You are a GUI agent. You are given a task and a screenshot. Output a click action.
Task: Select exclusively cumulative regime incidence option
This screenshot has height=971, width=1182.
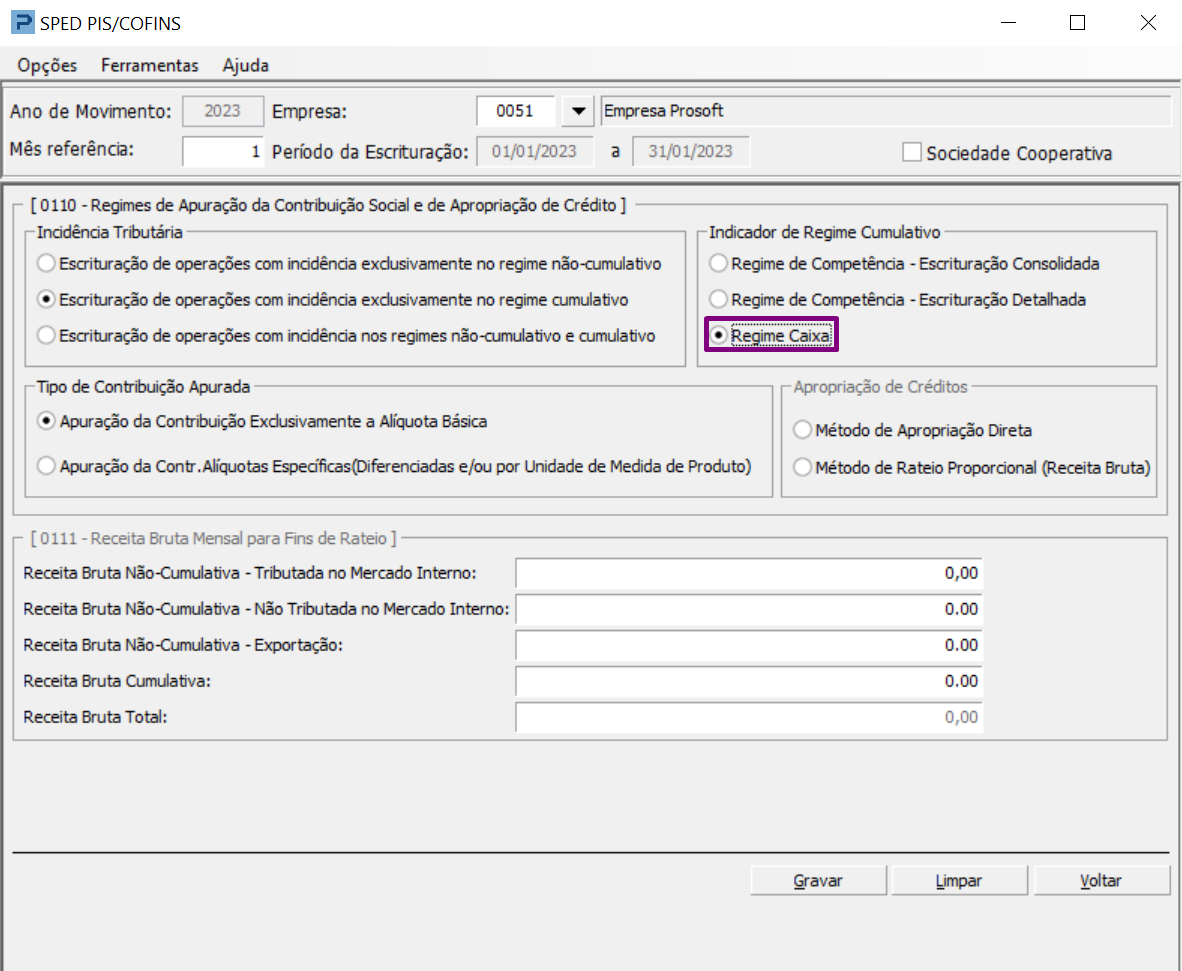[46, 300]
